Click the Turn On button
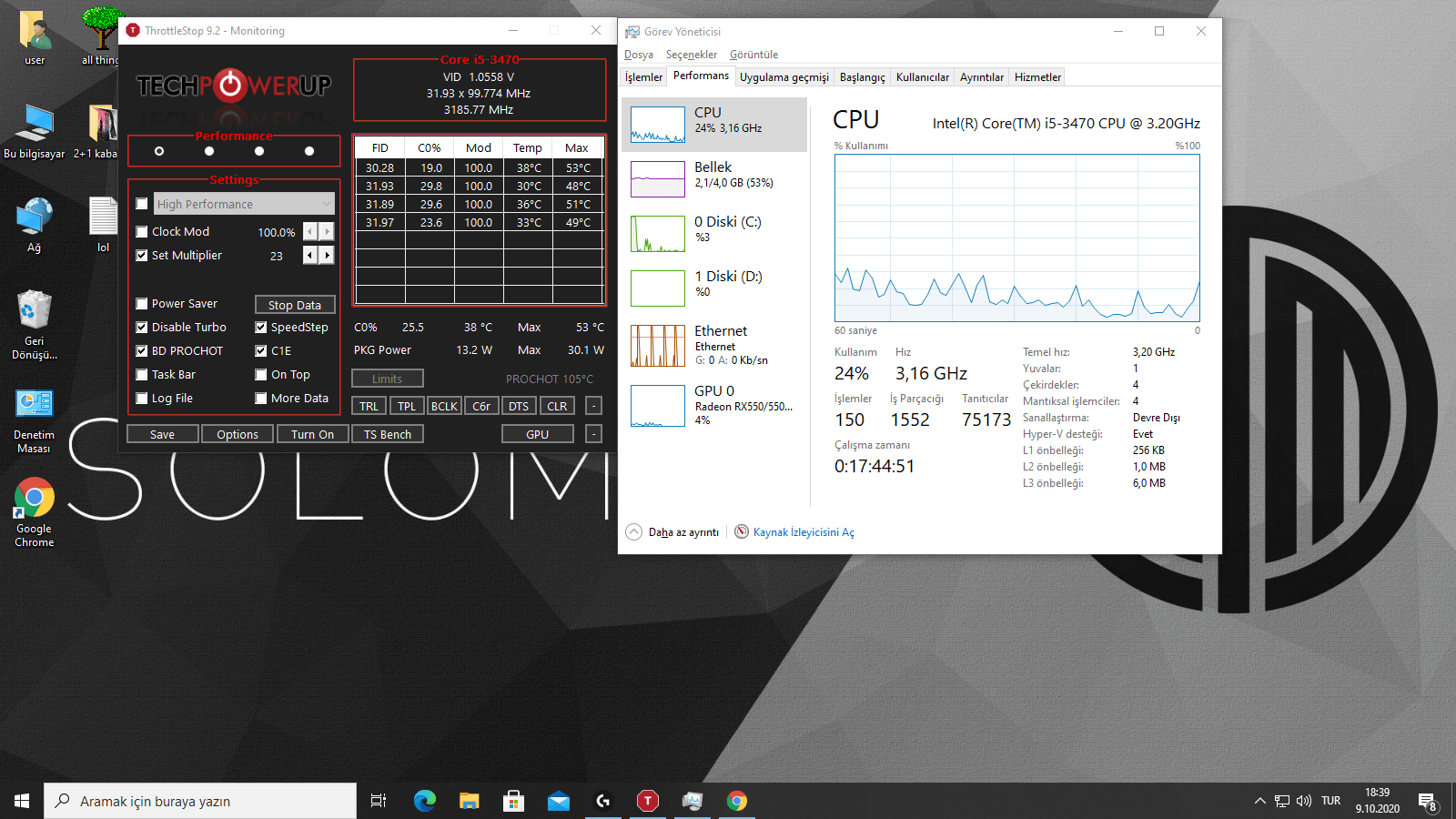The height and width of the screenshot is (819, 1456). [312, 434]
